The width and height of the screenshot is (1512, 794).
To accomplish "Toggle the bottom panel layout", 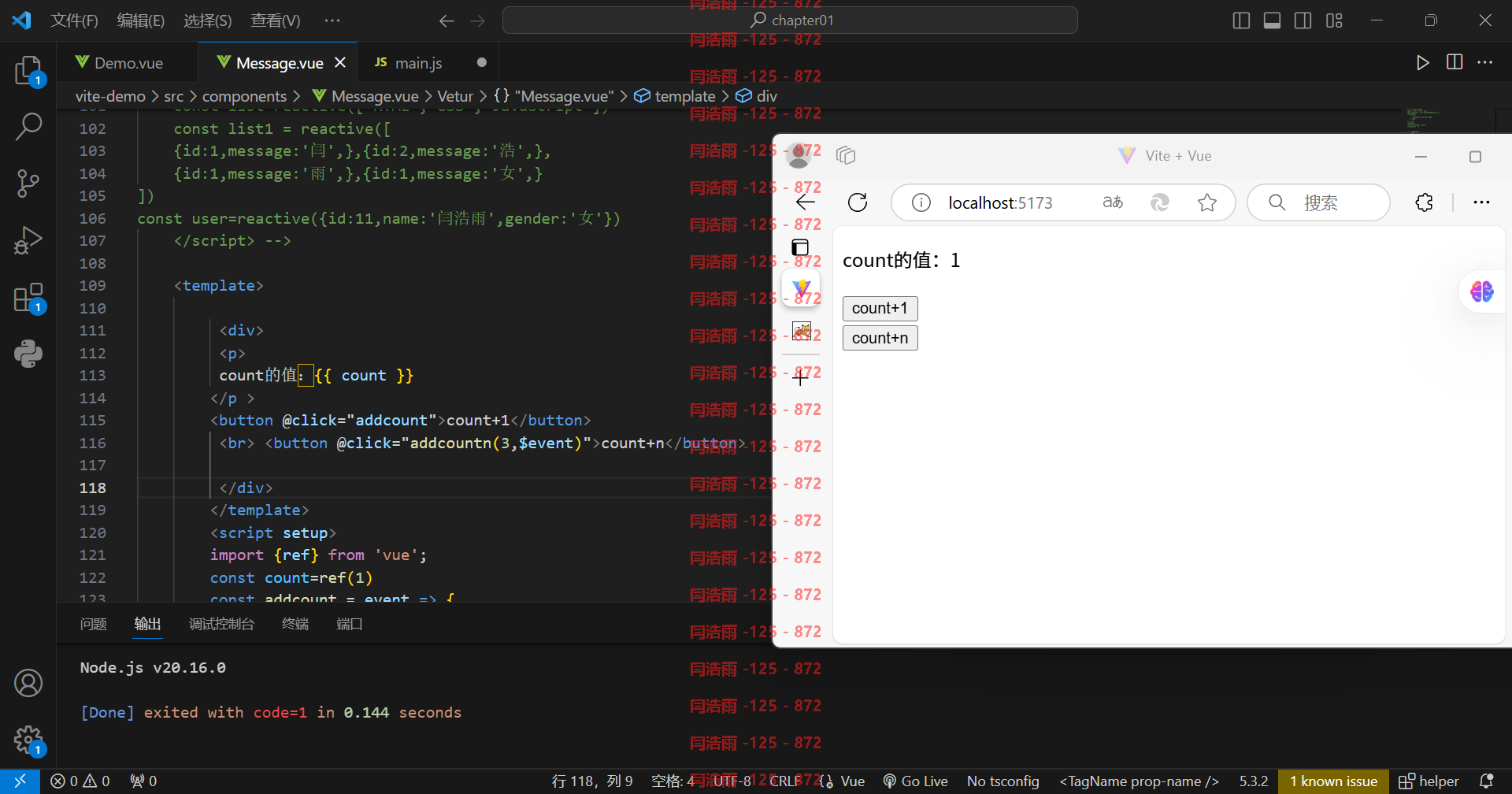I will 1272,20.
